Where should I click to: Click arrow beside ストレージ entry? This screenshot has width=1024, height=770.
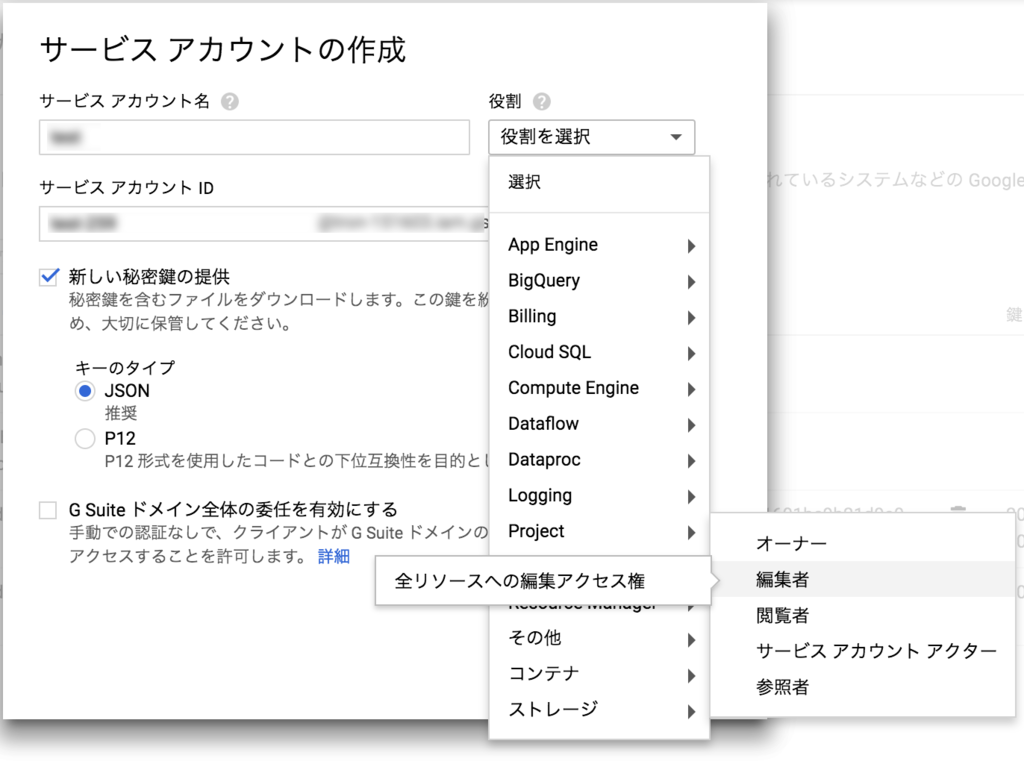click(691, 712)
